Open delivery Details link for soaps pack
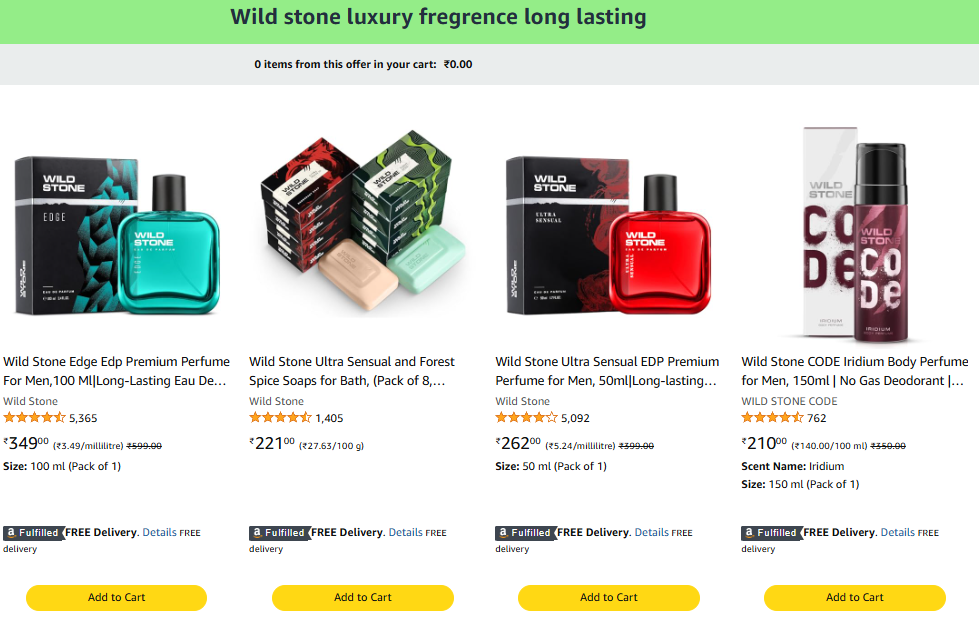 pyautogui.click(x=405, y=533)
